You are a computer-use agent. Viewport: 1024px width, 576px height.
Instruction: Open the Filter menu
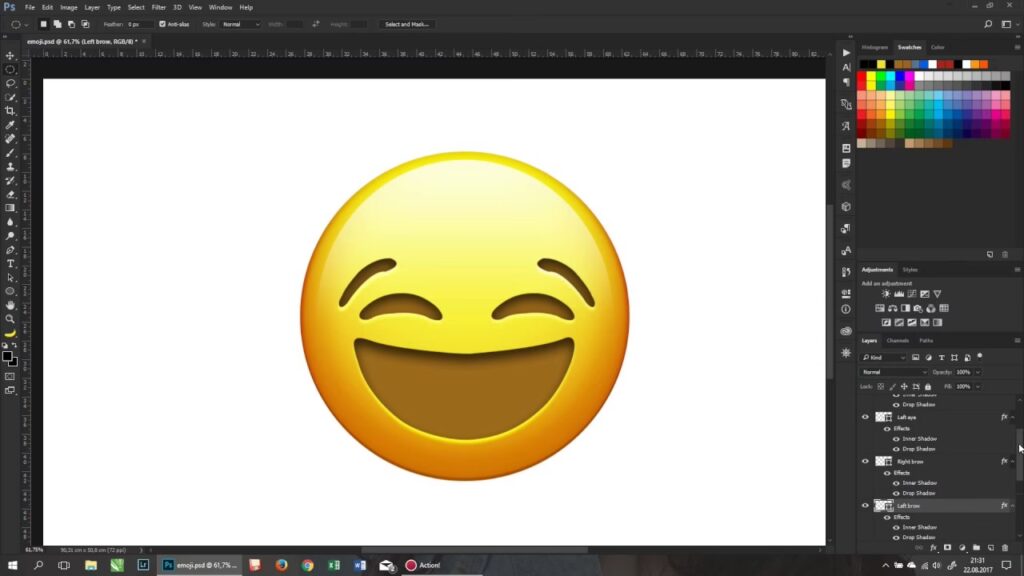click(159, 7)
